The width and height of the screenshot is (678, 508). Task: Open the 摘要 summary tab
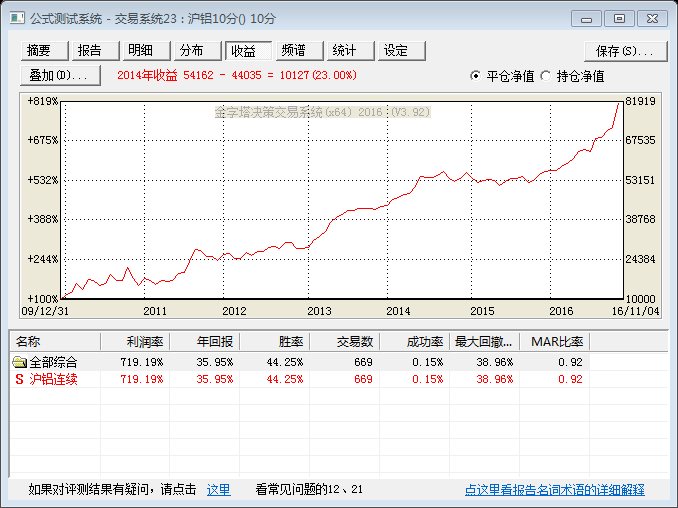(x=45, y=51)
